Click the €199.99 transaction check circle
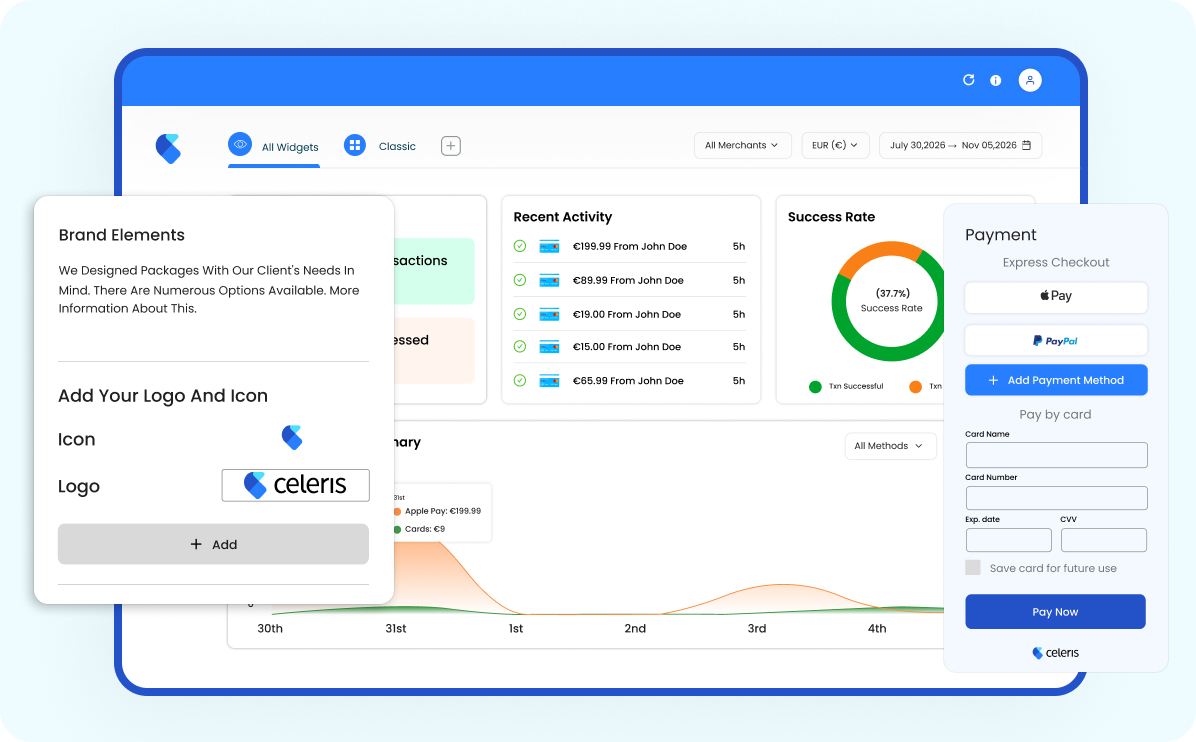Image resolution: width=1196 pixels, height=742 pixels. pos(519,246)
